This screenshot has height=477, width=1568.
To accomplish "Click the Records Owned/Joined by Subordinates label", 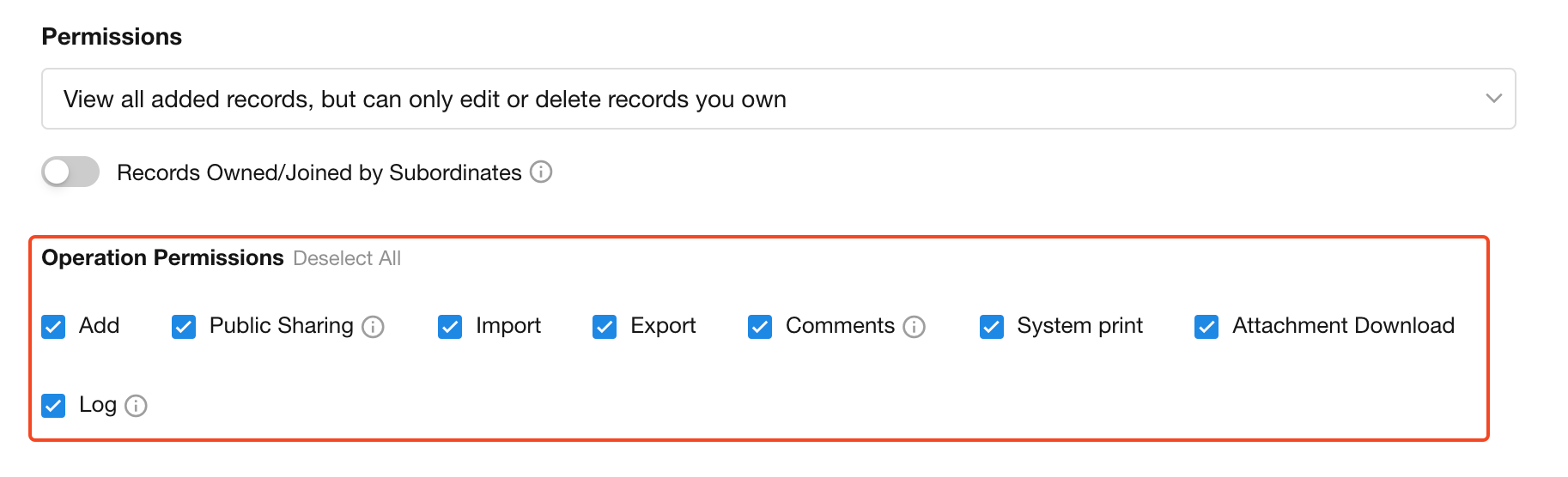I will click(319, 172).
